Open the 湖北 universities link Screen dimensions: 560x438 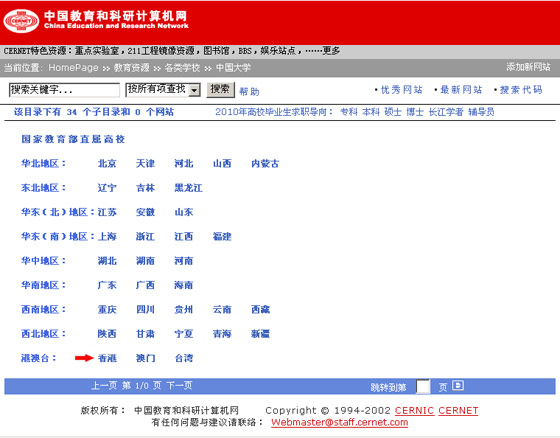tap(107, 261)
